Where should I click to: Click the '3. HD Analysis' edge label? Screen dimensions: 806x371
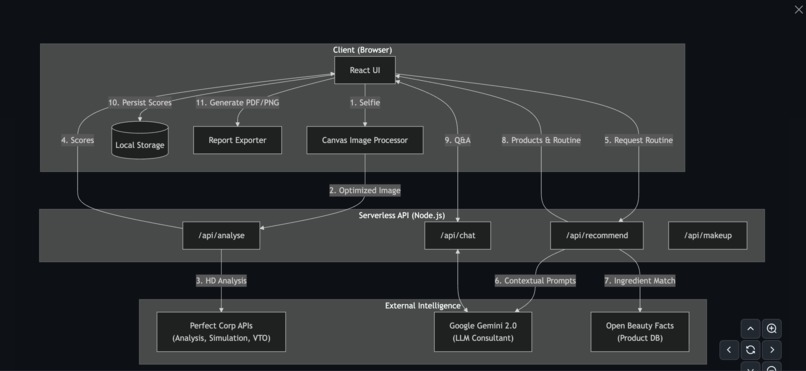click(221, 281)
